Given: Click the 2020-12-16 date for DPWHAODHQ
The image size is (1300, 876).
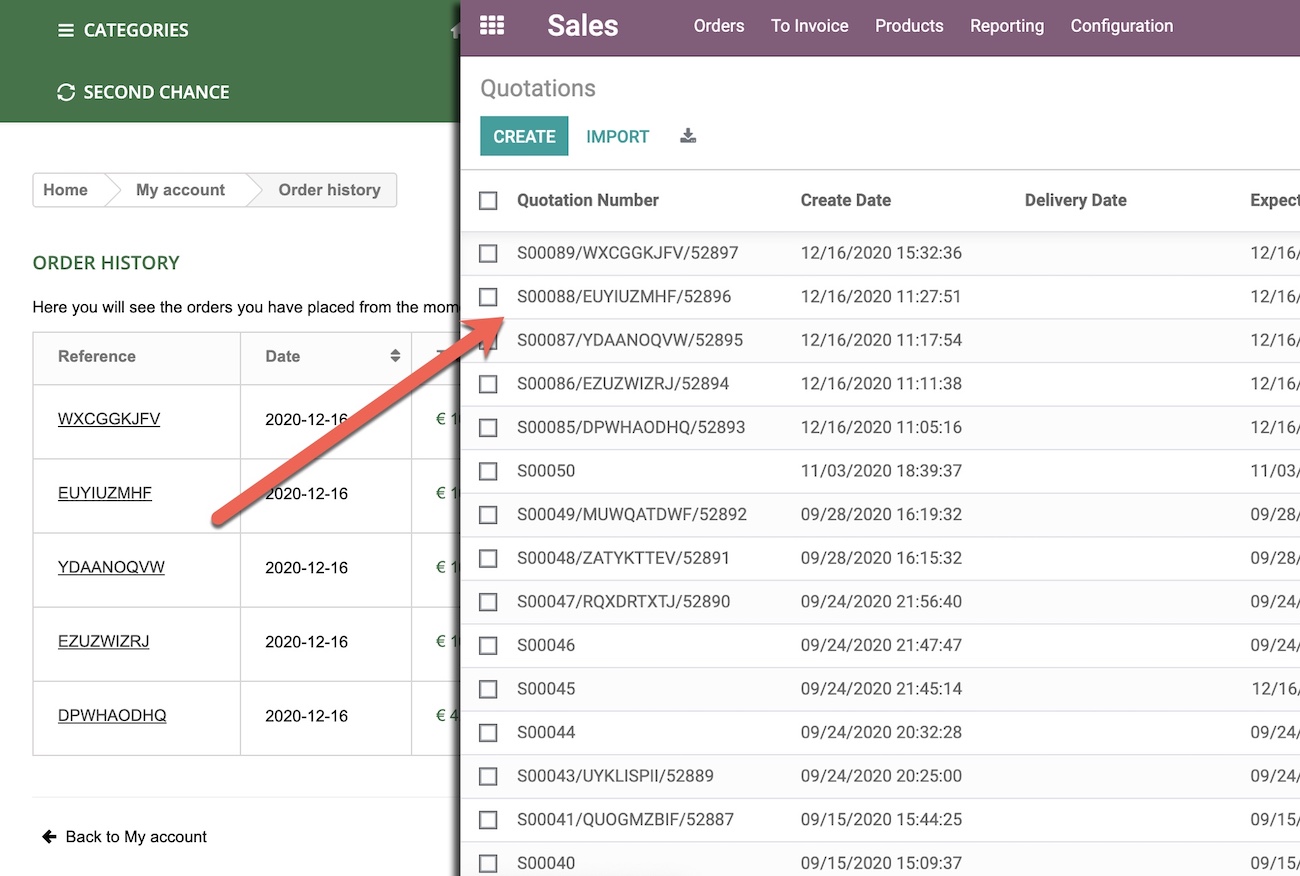Looking at the screenshot, I should coord(307,716).
